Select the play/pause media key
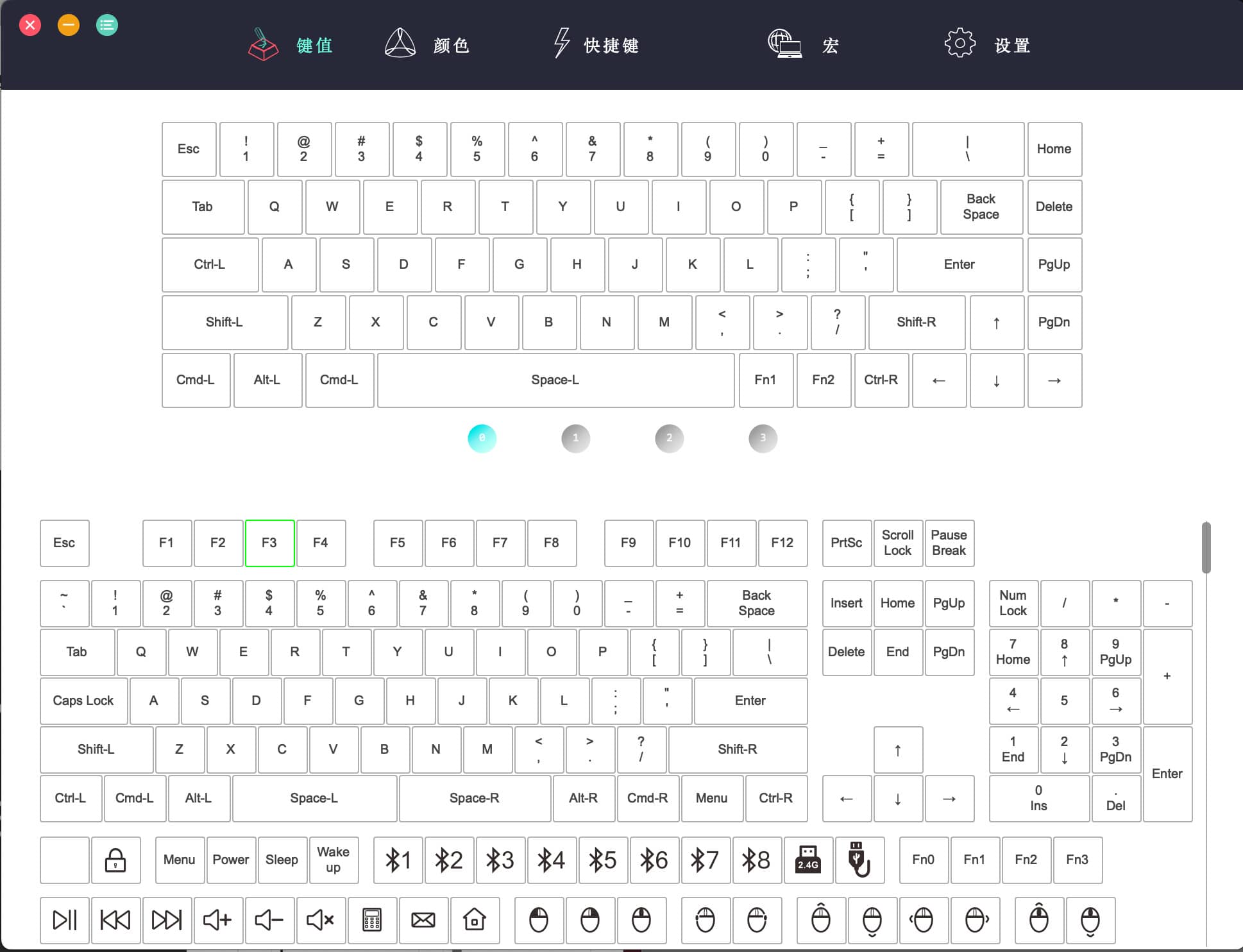The width and height of the screenshot is (1243, 952). click(65, 920)
